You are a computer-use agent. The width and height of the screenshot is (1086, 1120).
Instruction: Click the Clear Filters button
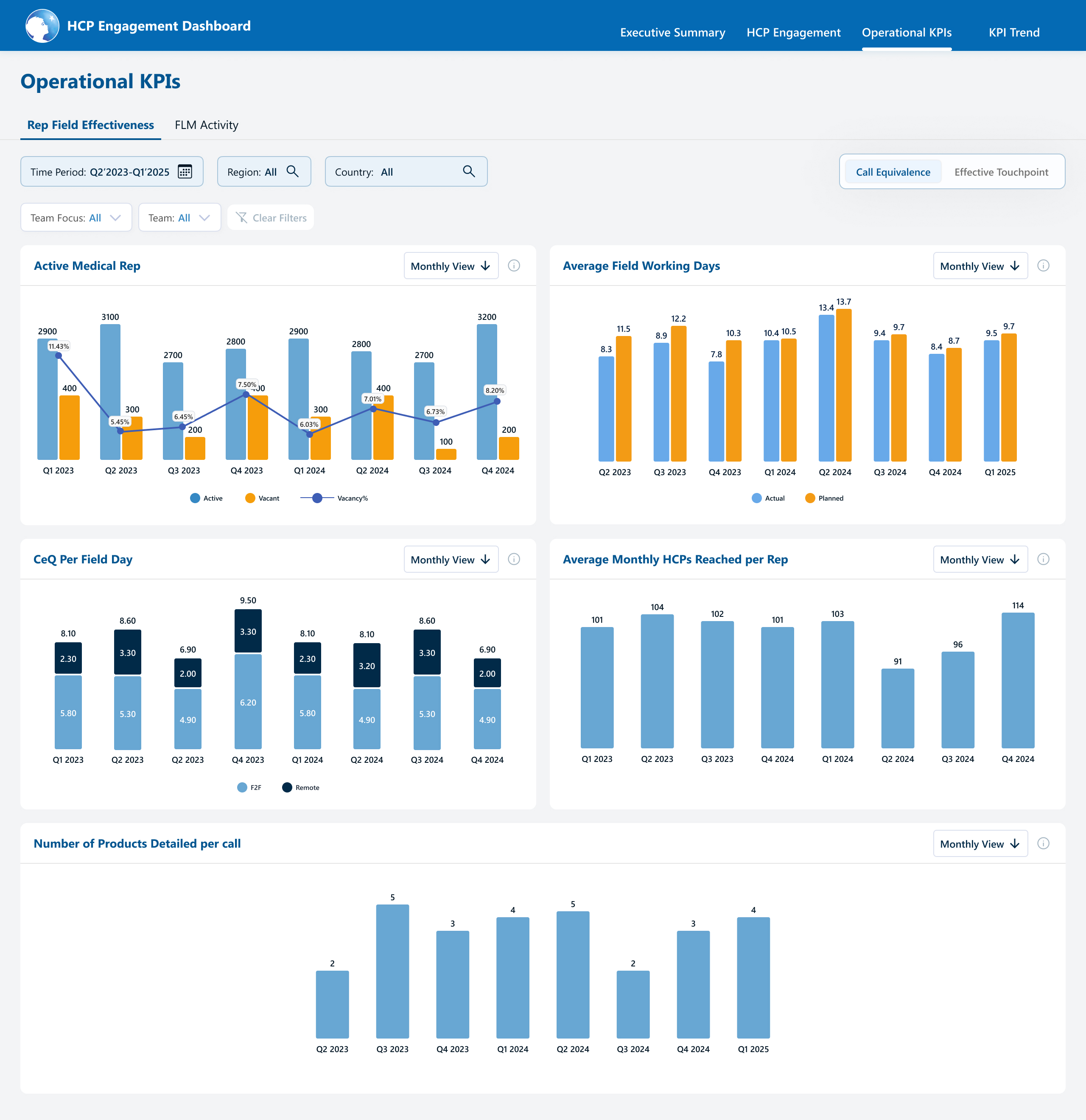pos(271,218)
